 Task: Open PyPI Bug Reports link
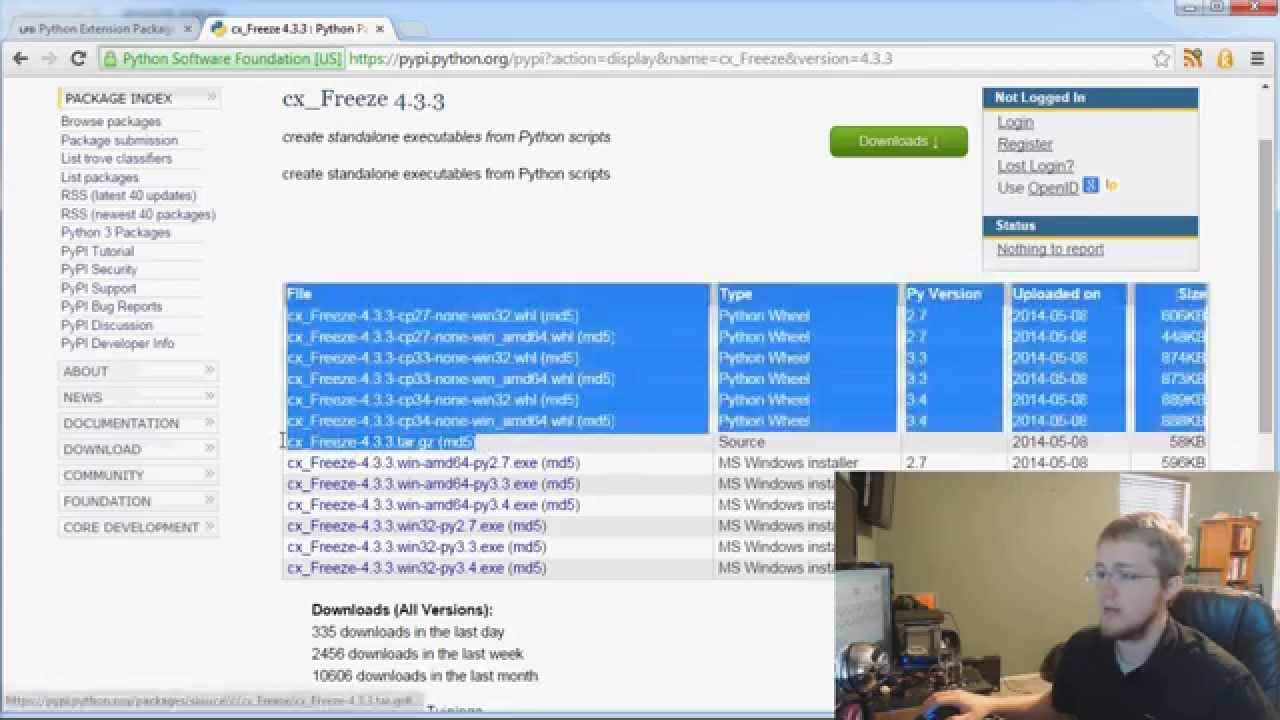(x=111, y=306)
